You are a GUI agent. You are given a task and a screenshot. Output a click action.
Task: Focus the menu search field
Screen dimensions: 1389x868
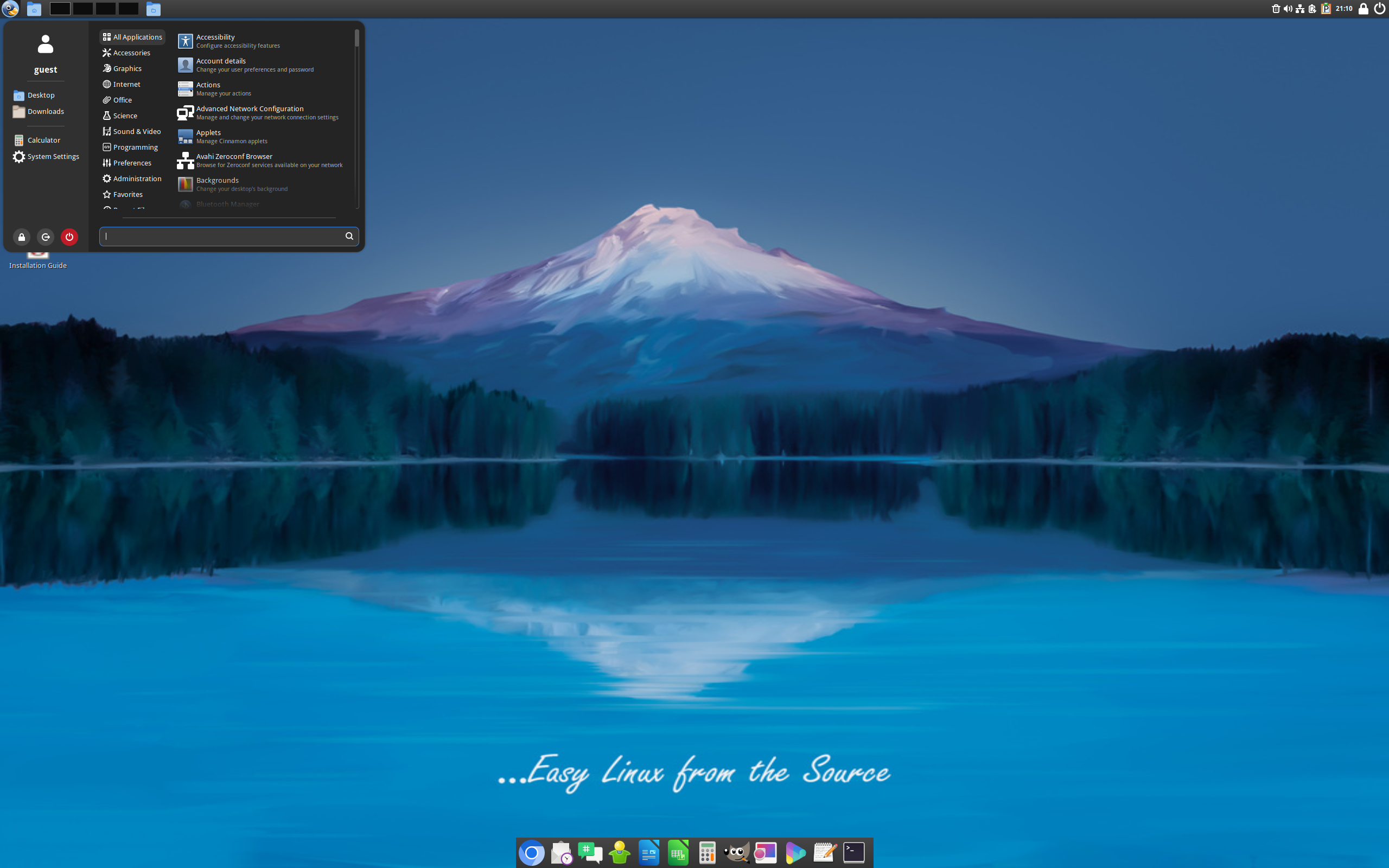229,237
